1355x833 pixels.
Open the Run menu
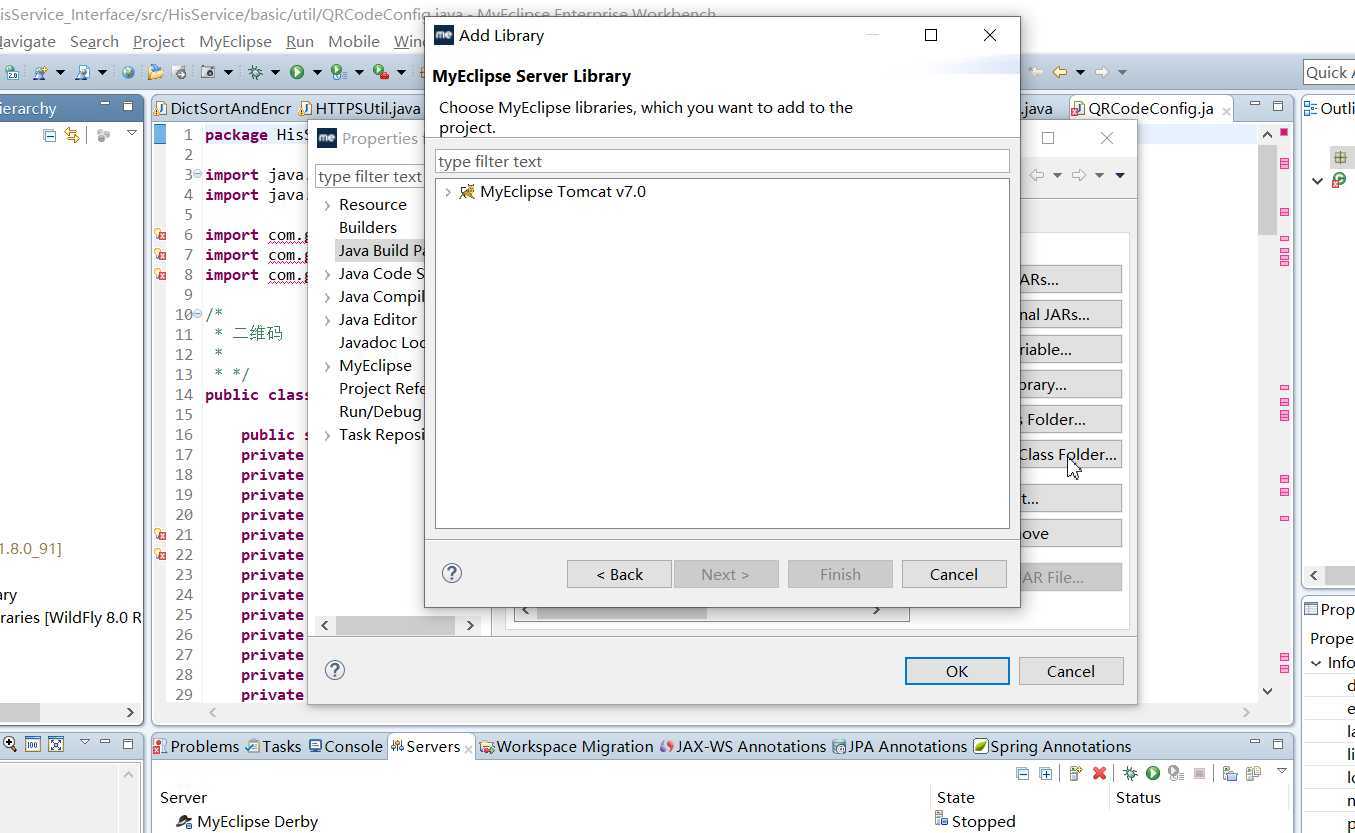300,41
